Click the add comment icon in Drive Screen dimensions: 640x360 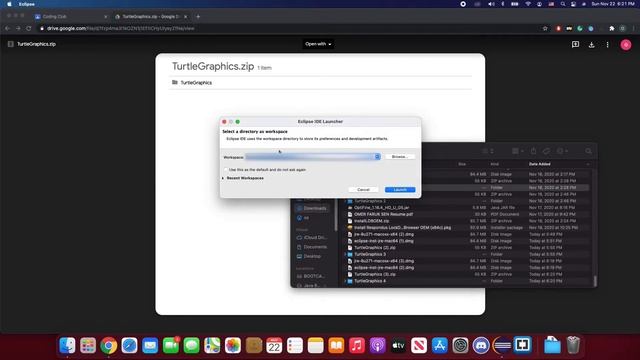(575, 44)
